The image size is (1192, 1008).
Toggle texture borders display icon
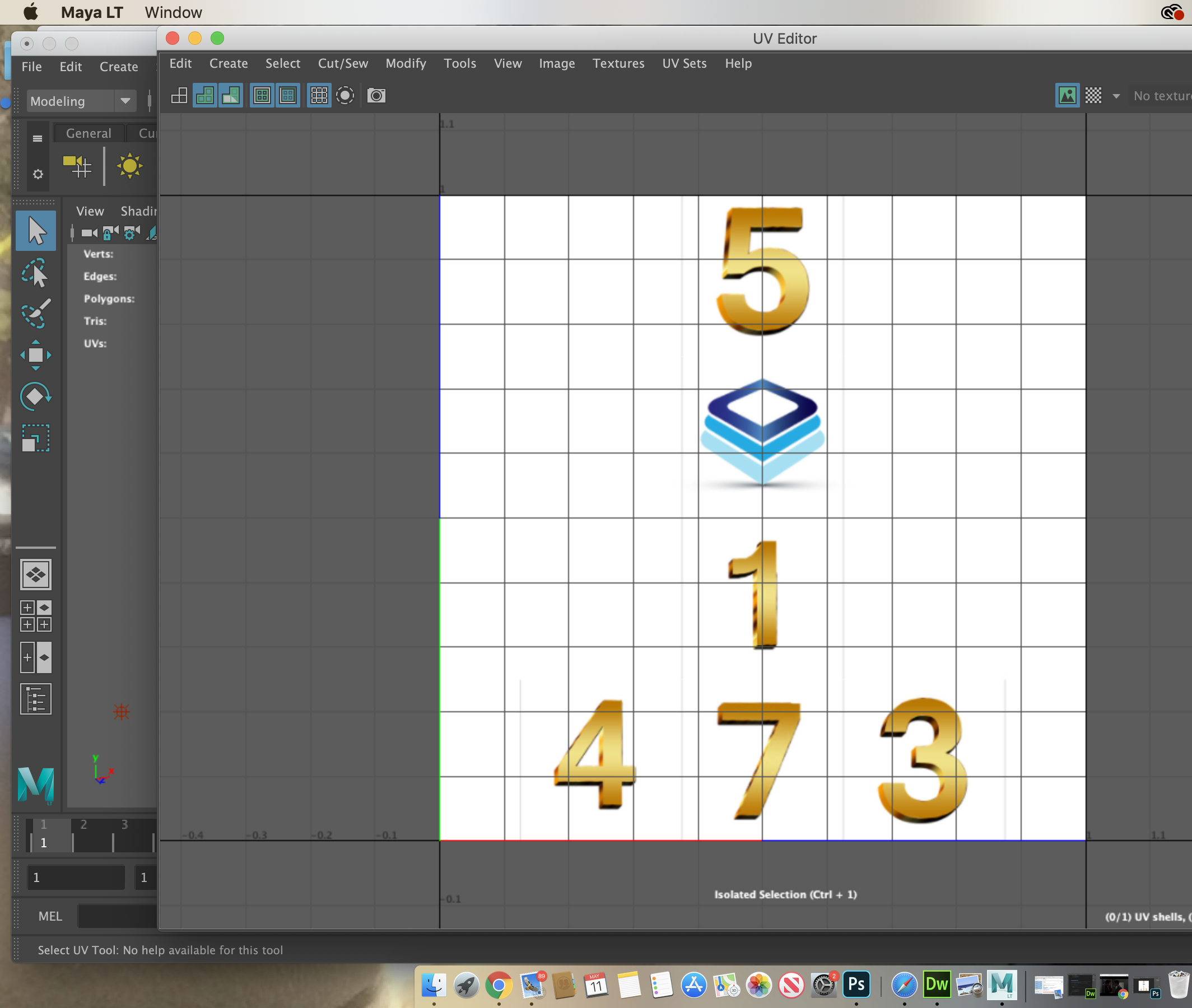(262, 95)
